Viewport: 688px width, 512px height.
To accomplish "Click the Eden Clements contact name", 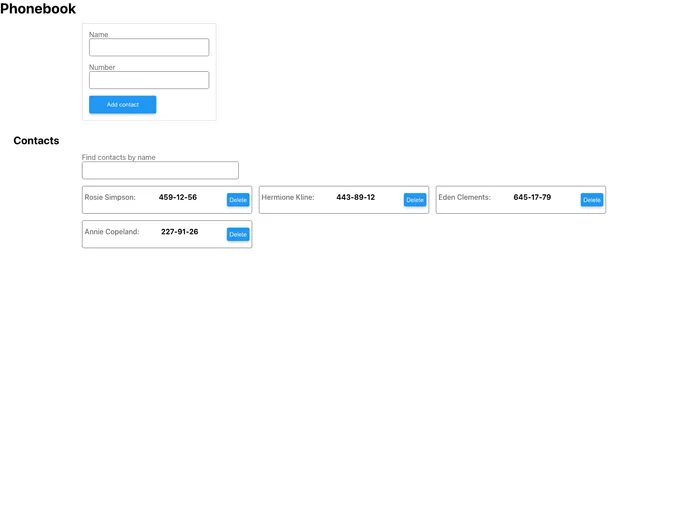I will [465, 198].
